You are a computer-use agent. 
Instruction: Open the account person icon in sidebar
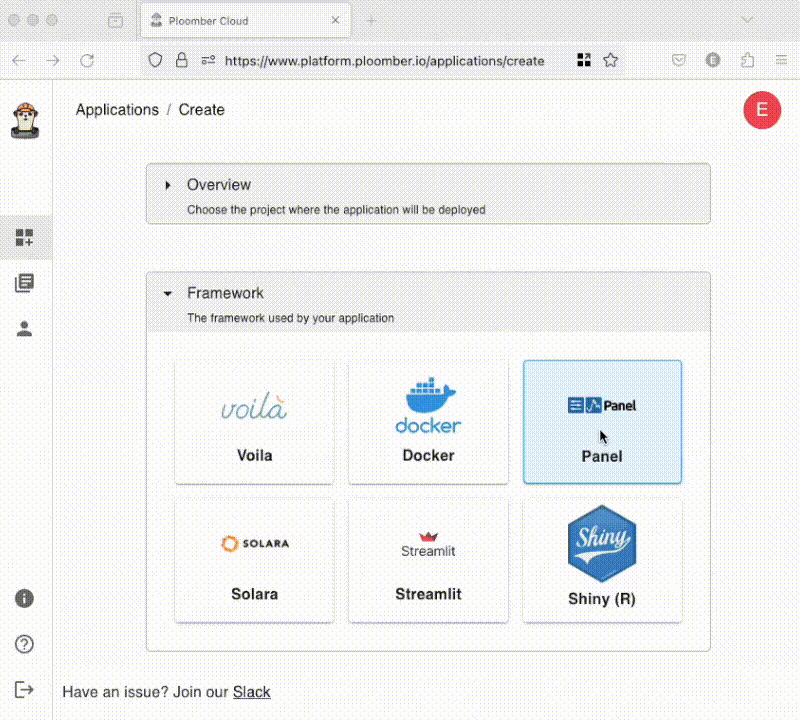click(x=25, y=329)
